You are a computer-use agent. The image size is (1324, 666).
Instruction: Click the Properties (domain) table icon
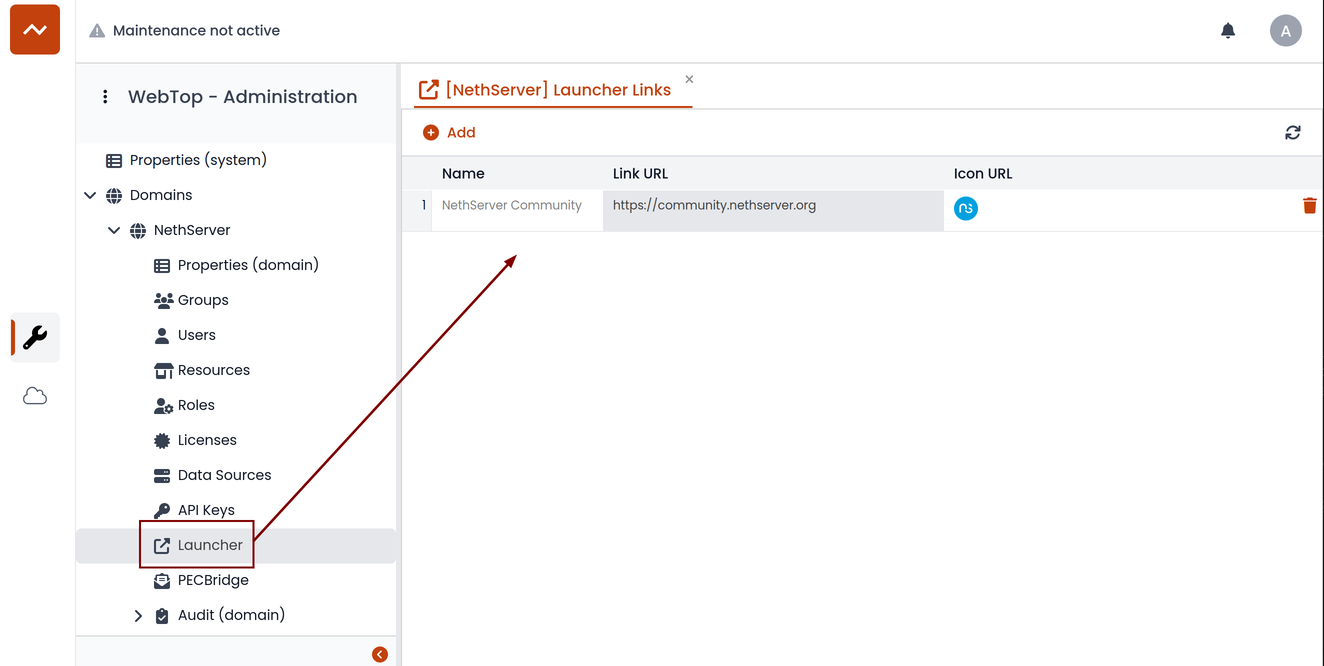tap(162, 265)
